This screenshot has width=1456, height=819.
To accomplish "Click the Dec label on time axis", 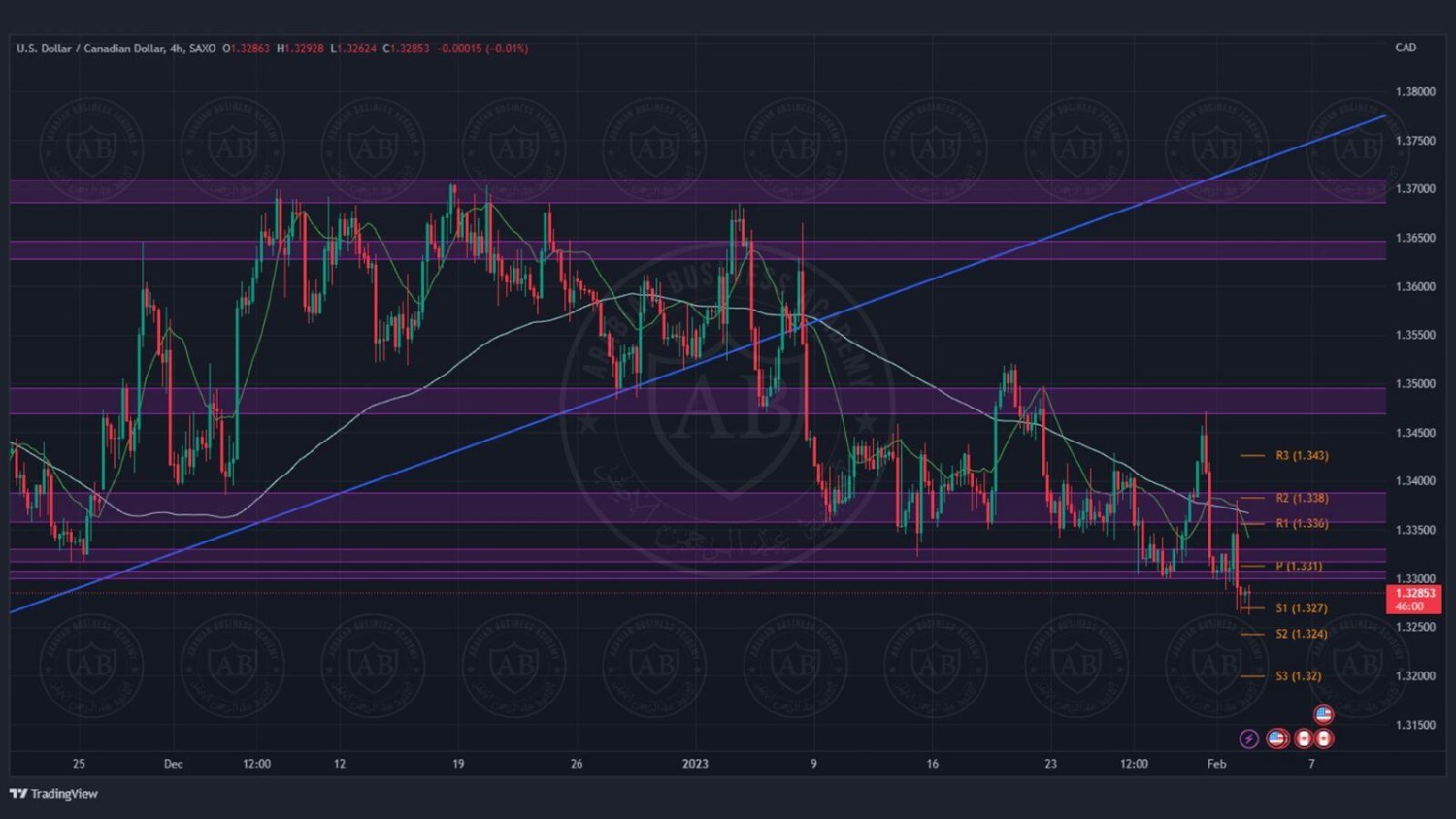I will [x=173, y=764].
